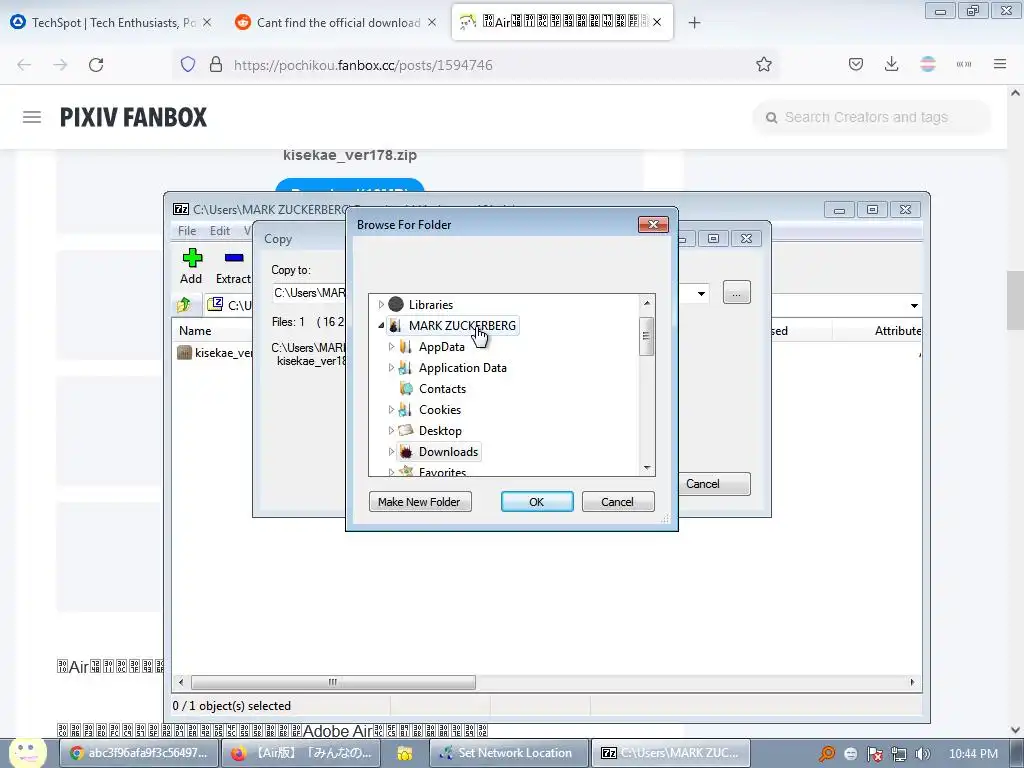Click the browse (...) button in Copy dialog
Viewport: 1024px width, 768px height.
tap(737, 293)
